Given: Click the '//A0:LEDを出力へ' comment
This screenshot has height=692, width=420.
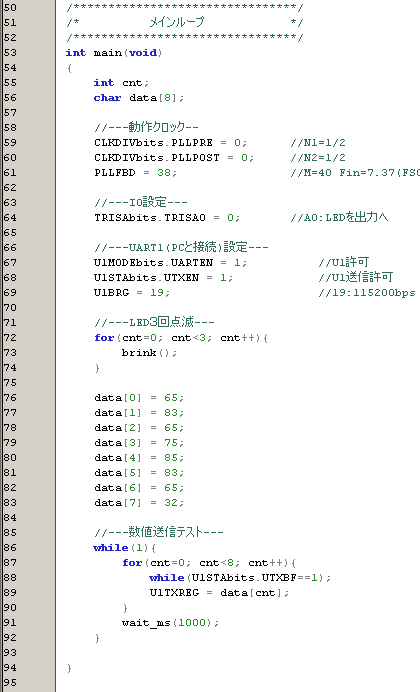Looking at the screenshot, I should tap(339, 217).
